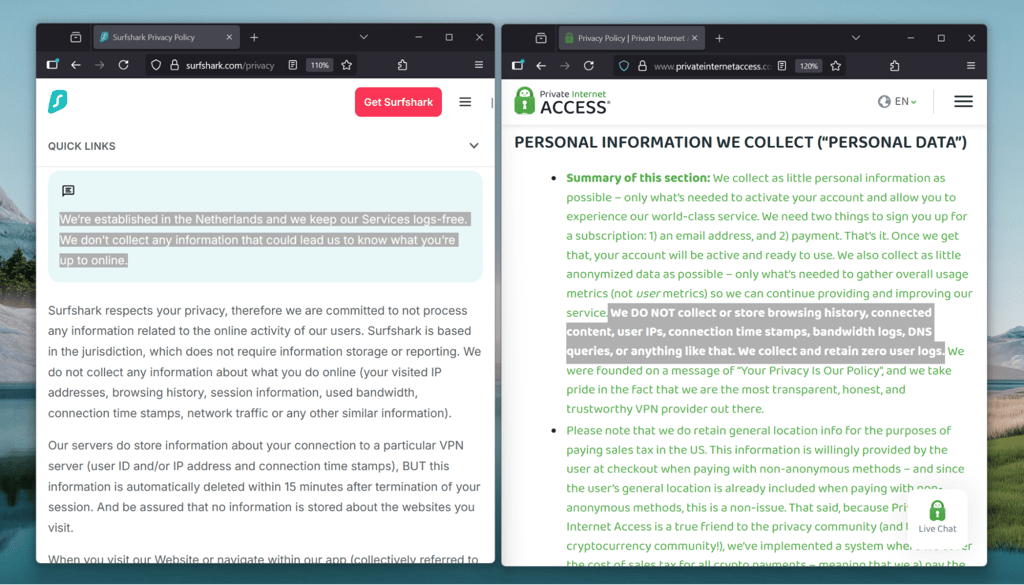The height and width of the screenshot is (585, 1024).
Task: Open Firefox application menu in right window
Action: tap(970, 65)
